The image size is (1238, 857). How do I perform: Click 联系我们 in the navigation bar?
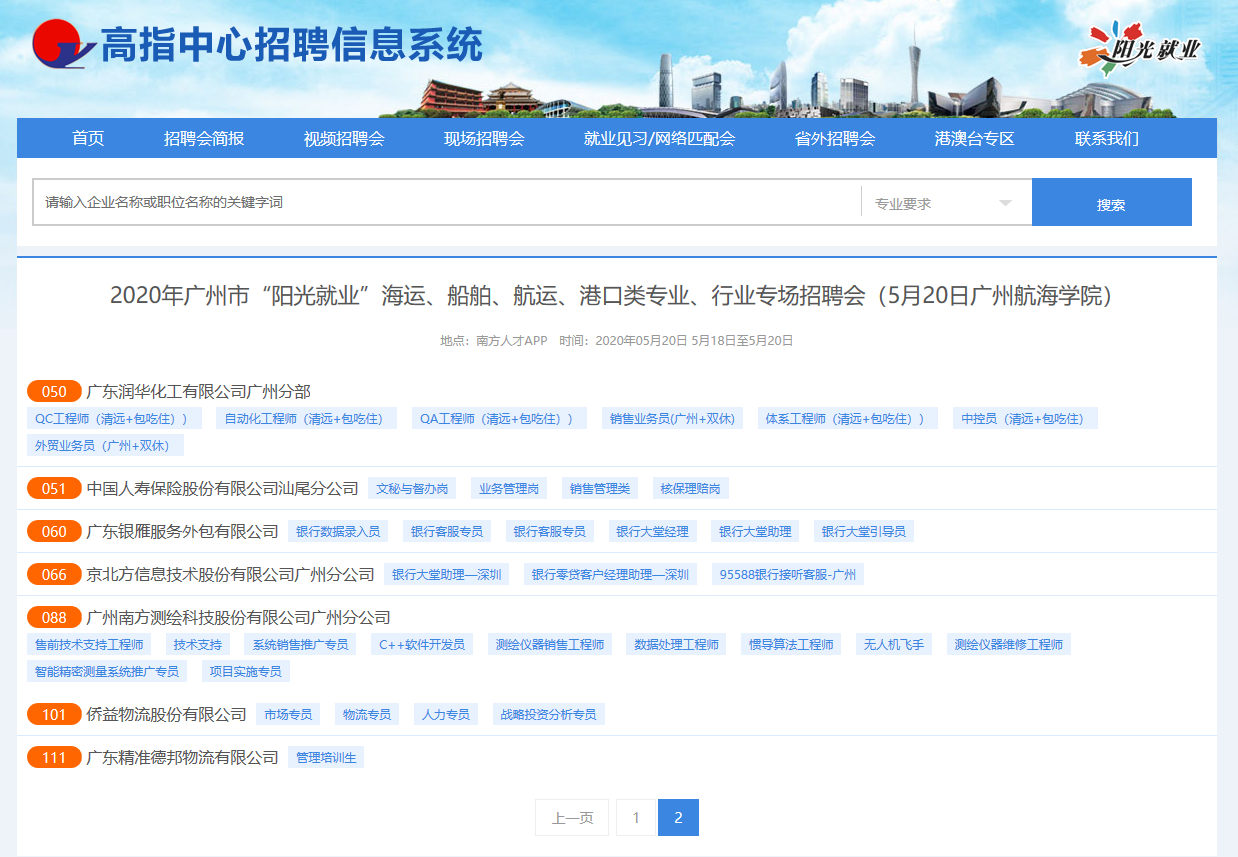[x=1107, y=139]
